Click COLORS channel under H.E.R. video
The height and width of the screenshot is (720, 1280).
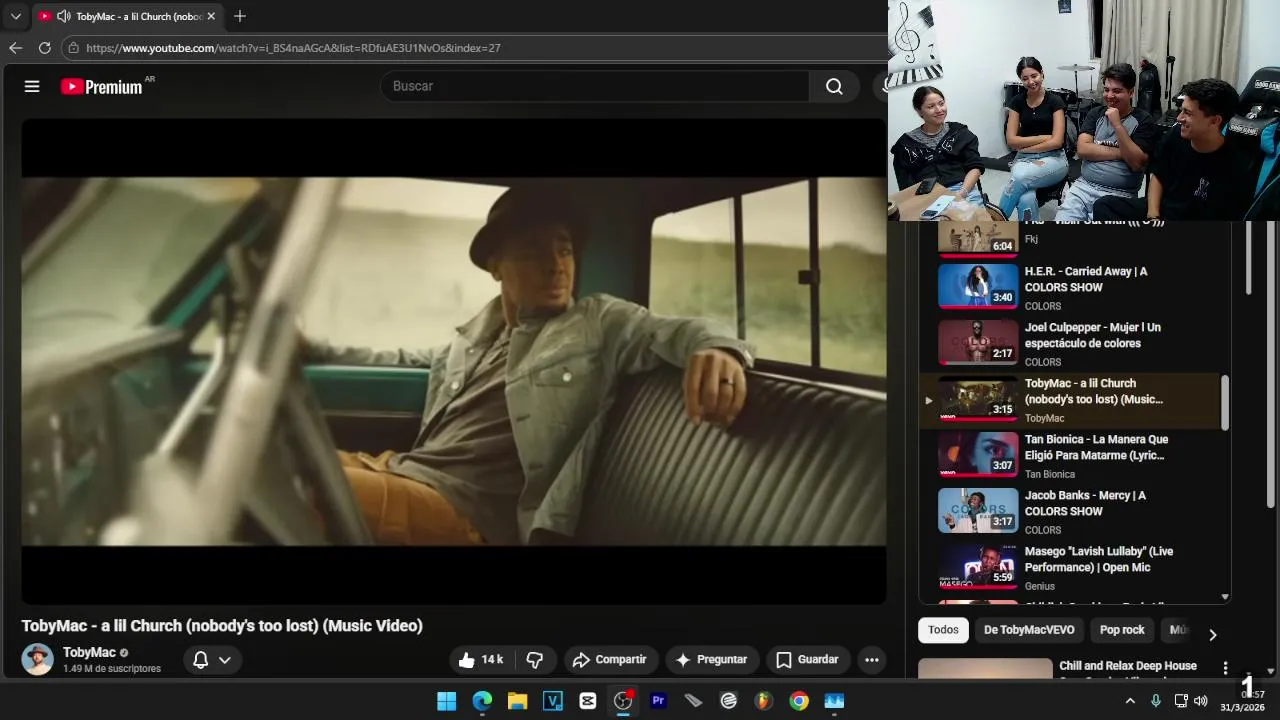click(x=1043, y=306)
